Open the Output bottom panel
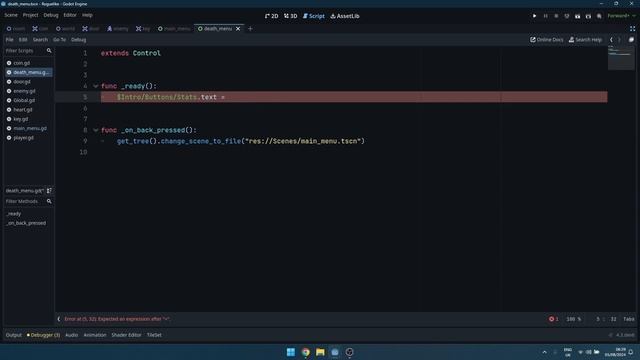 pyautogui.click(x=13, y=335)
